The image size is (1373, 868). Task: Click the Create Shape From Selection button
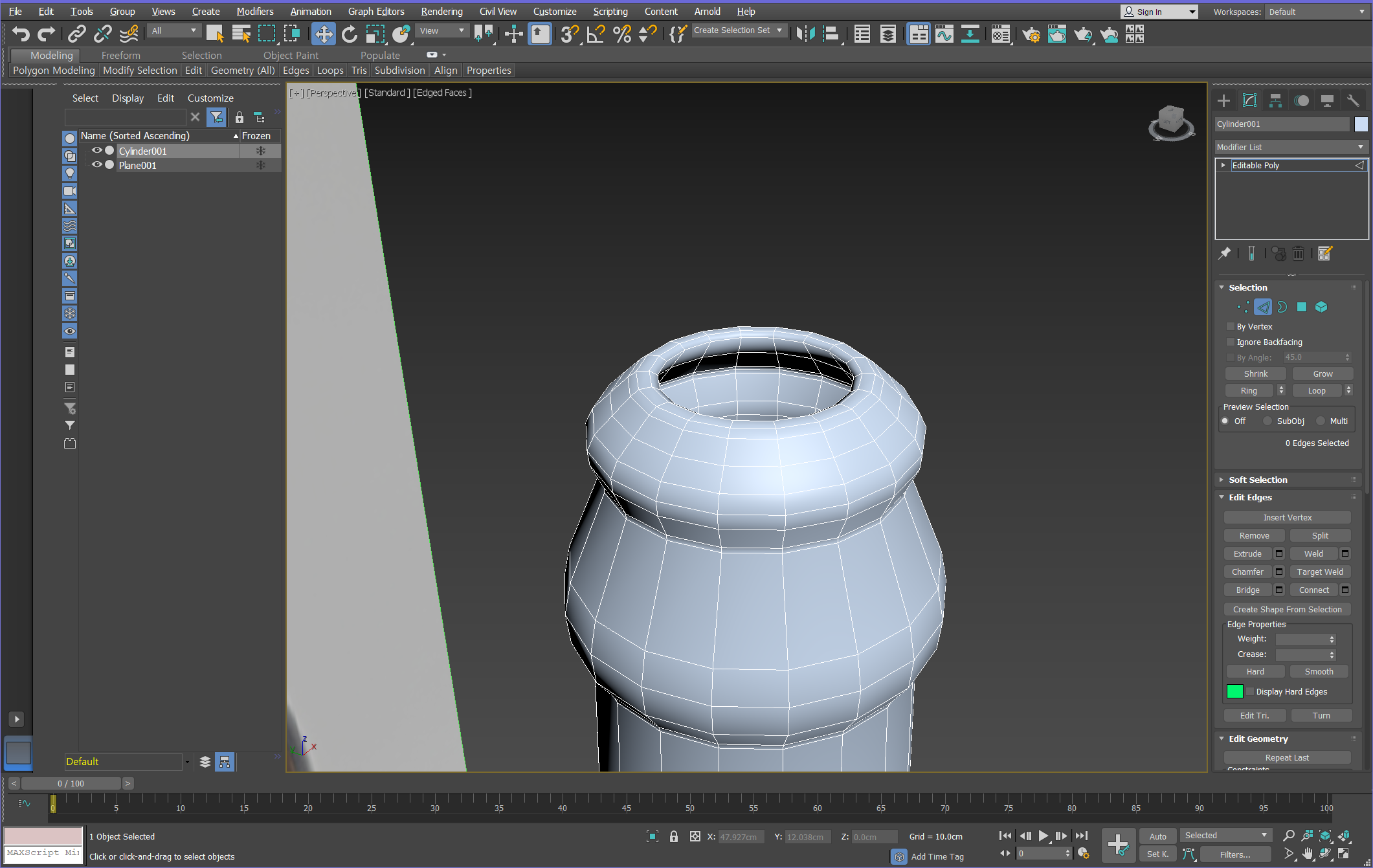pyautogui.click(x=1287, y=609)
